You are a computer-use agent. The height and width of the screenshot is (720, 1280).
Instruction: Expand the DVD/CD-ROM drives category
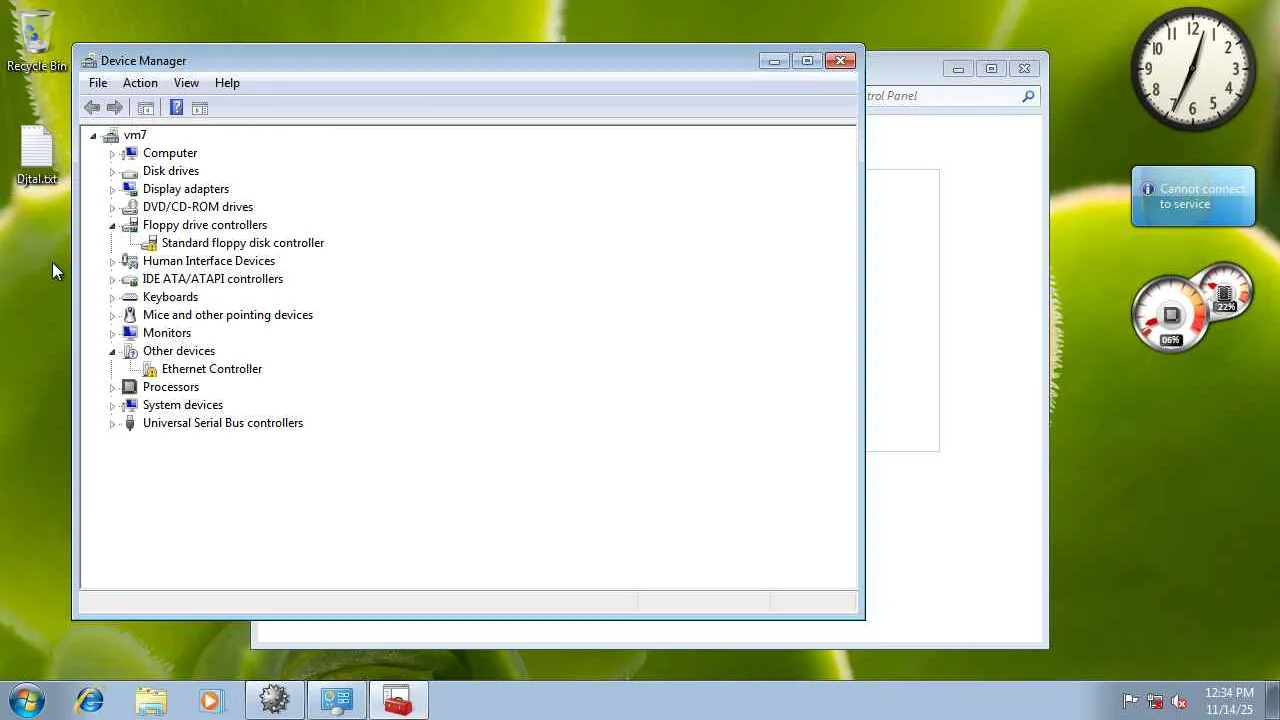112,208
